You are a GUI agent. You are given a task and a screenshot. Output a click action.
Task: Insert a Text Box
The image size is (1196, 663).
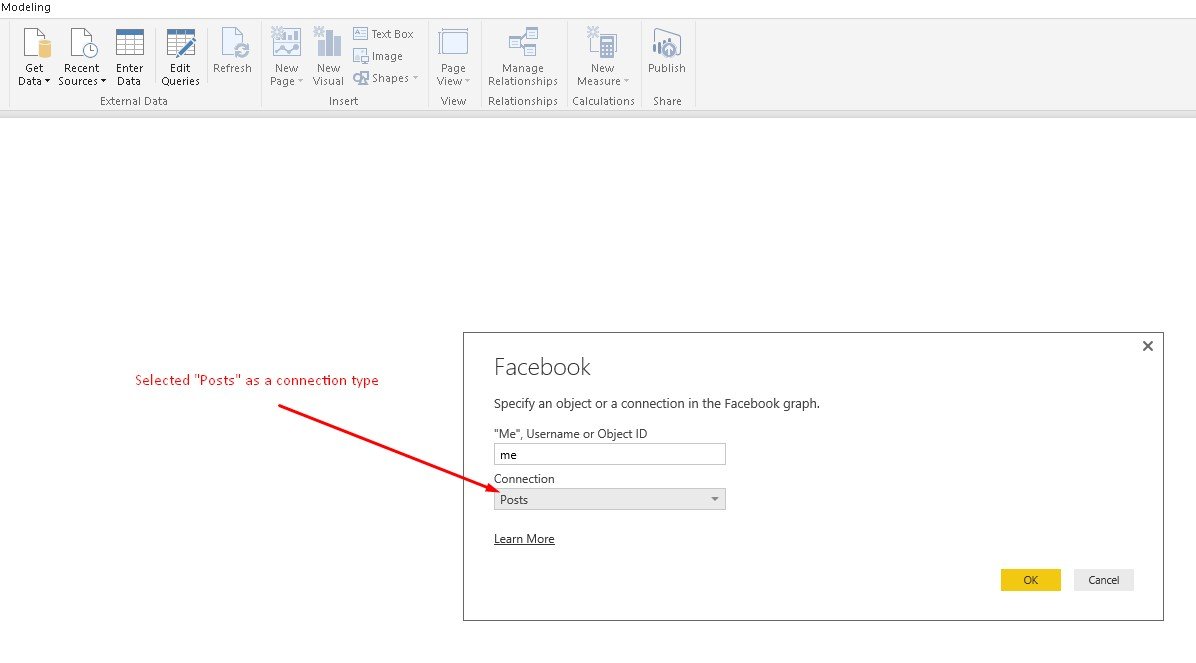[383, 34]
